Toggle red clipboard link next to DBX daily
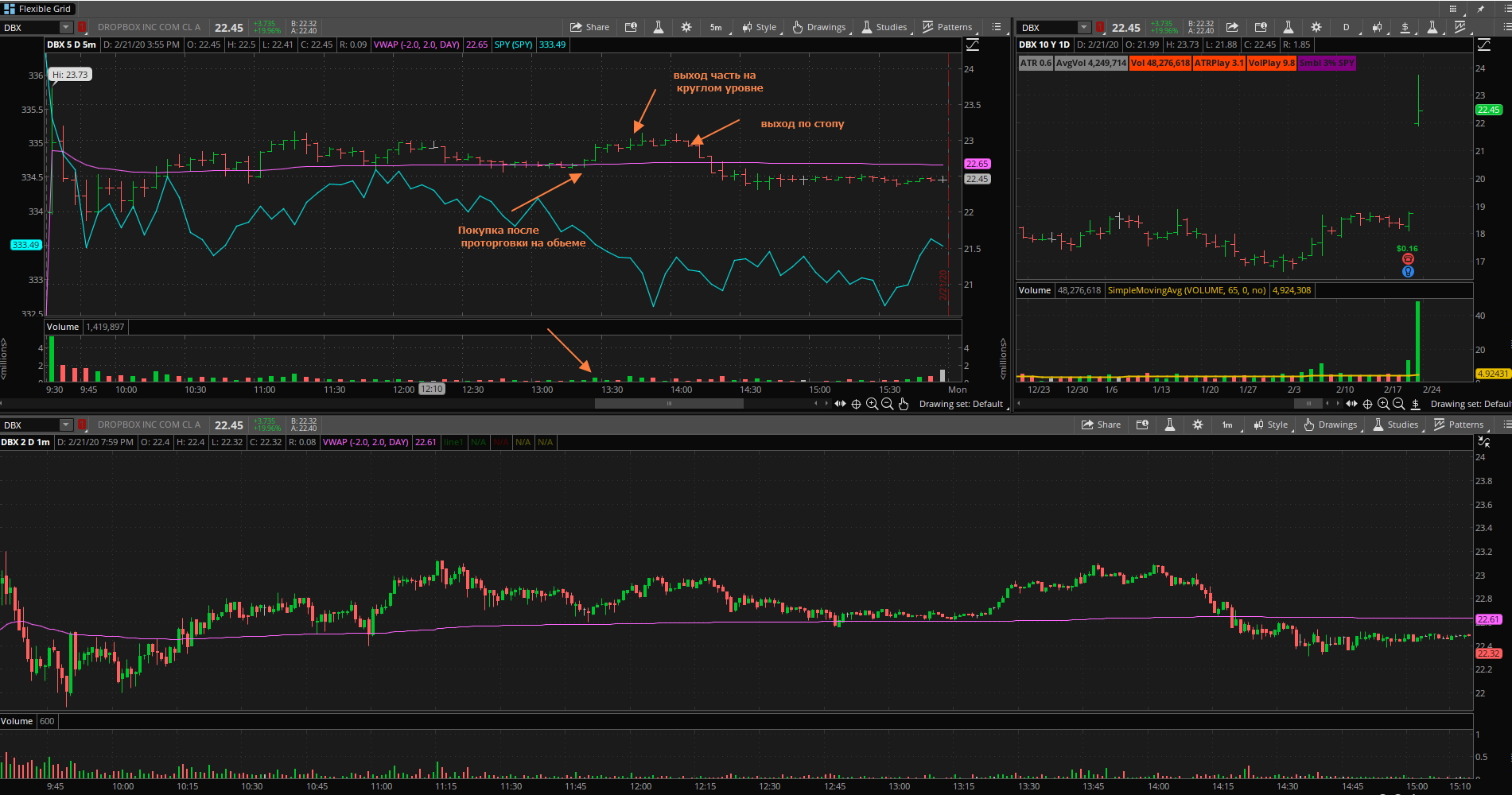The height and width of the screenshot is (795, 1512). 1100,27
